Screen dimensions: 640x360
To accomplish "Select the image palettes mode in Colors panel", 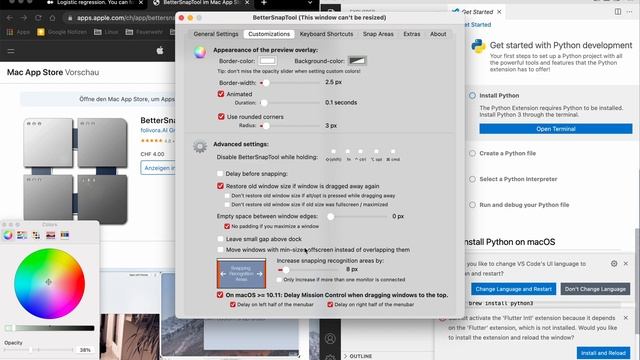I will pos(51,235).
